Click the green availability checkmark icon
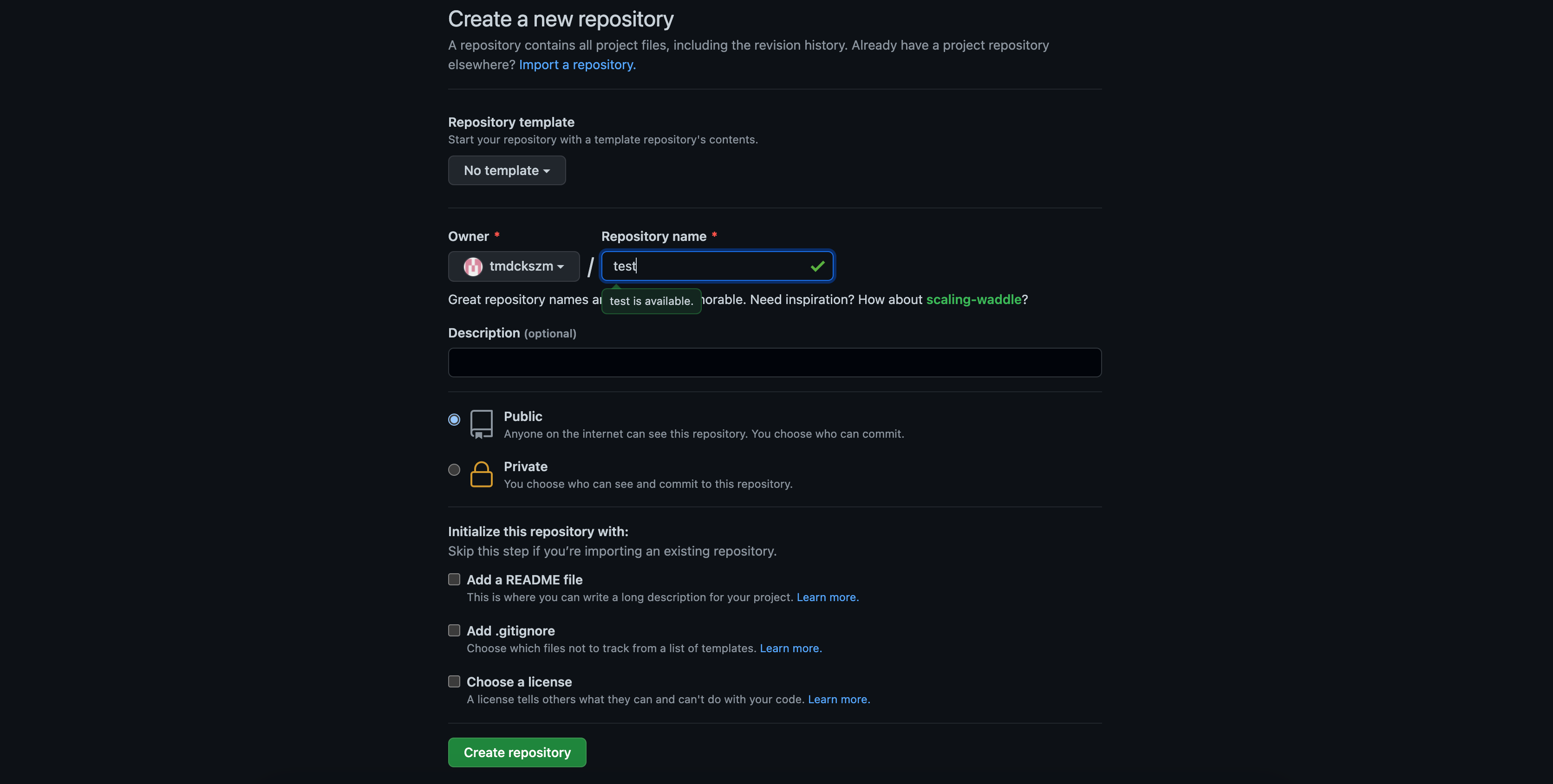1553x784 pixels. pyautogui.click(x=817, y=266)
